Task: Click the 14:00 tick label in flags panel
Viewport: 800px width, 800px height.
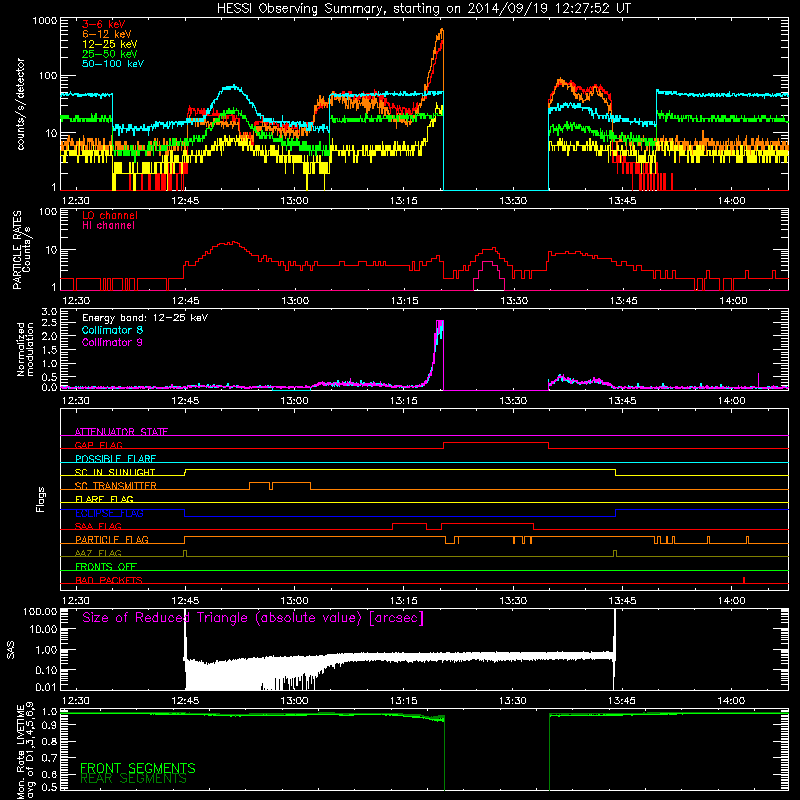Action: point(732,601)
